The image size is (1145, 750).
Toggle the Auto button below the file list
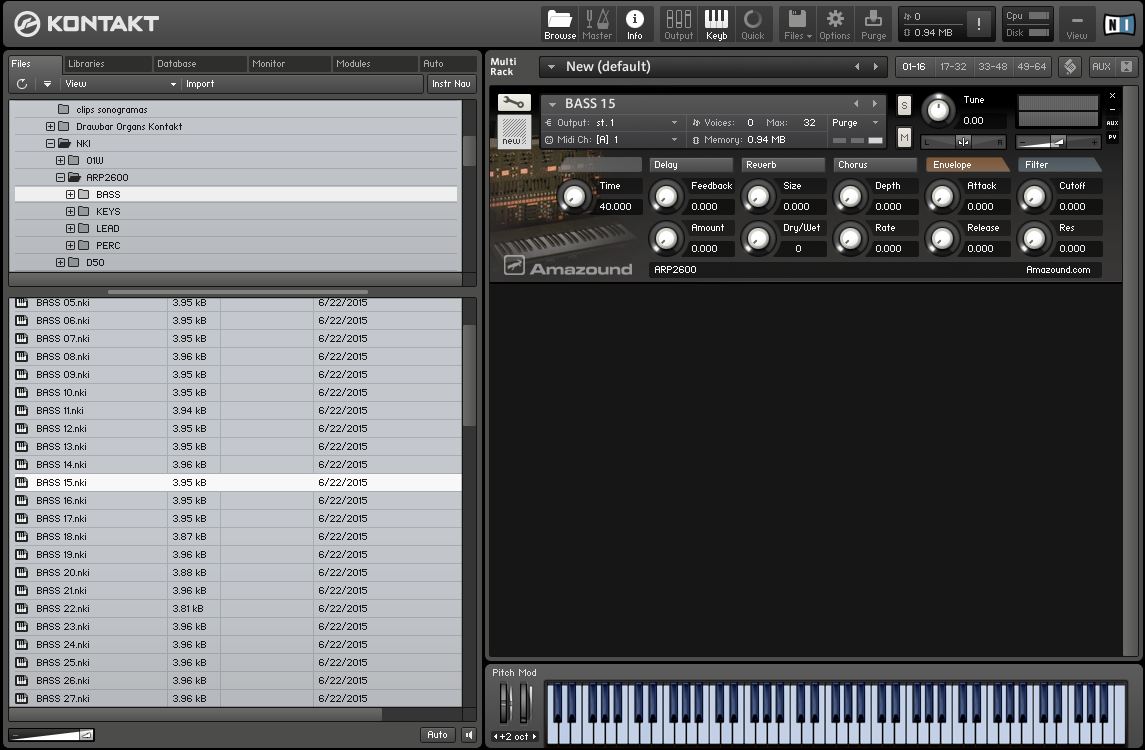point(437,734)
